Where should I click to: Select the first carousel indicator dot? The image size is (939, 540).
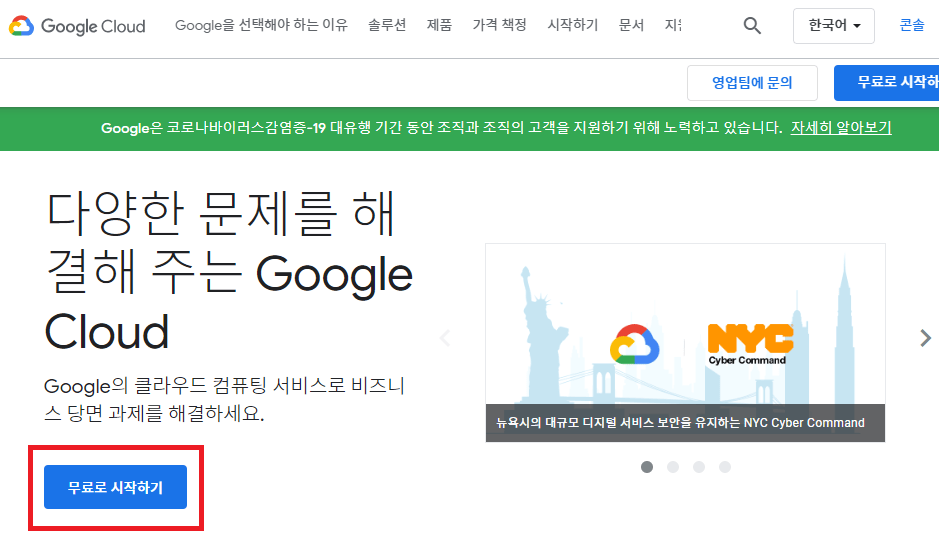[647, 466]
